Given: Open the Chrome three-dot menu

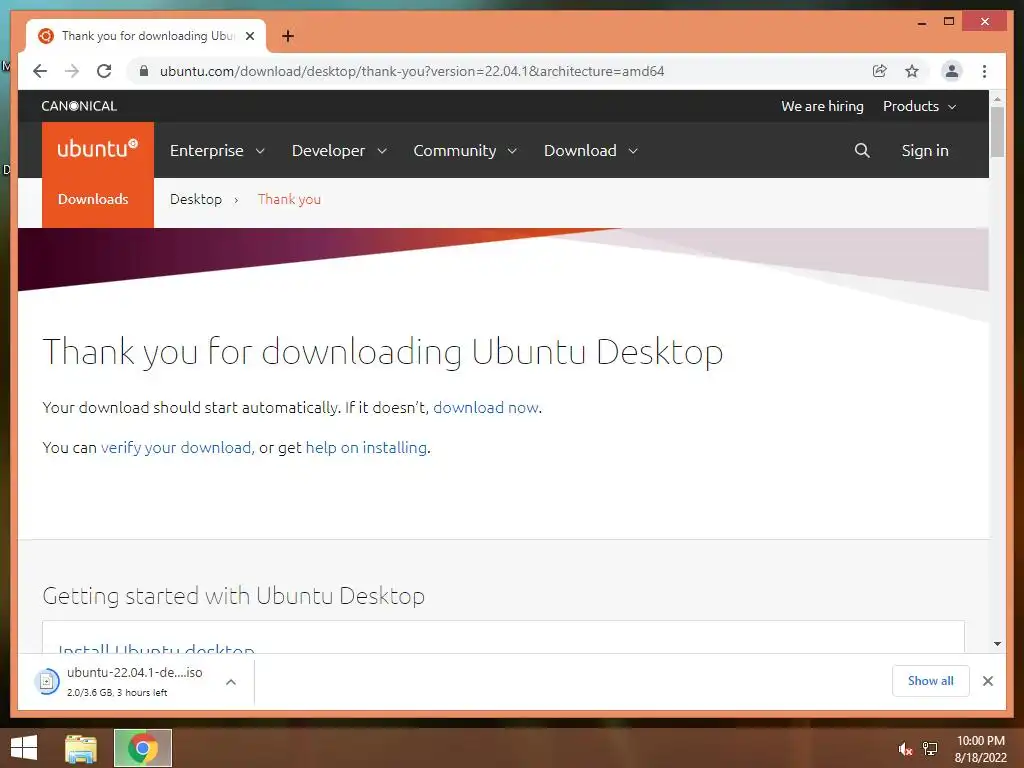Looking at the screenshot, I should coord(984,71).
